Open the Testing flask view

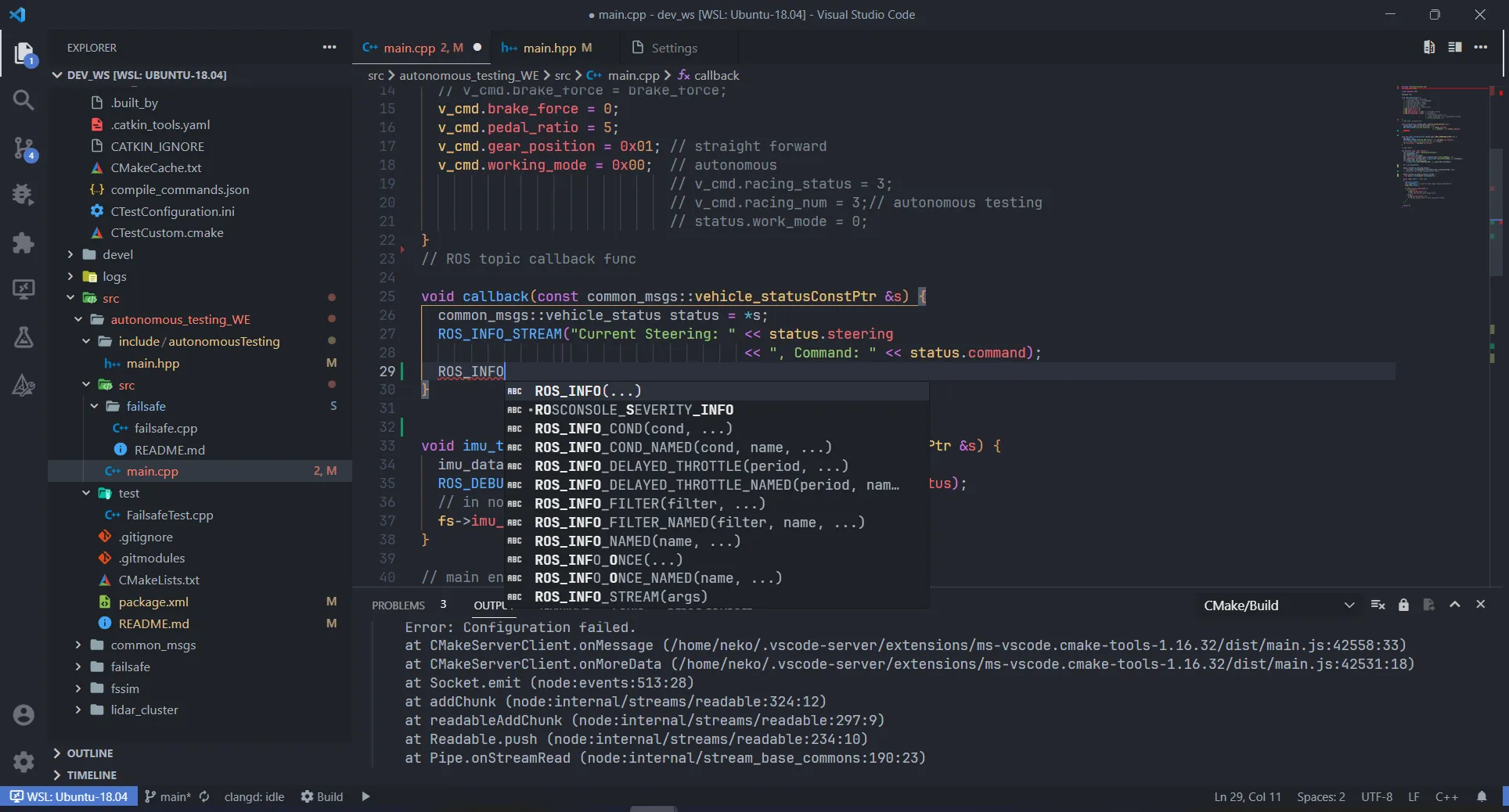[23, 337]
